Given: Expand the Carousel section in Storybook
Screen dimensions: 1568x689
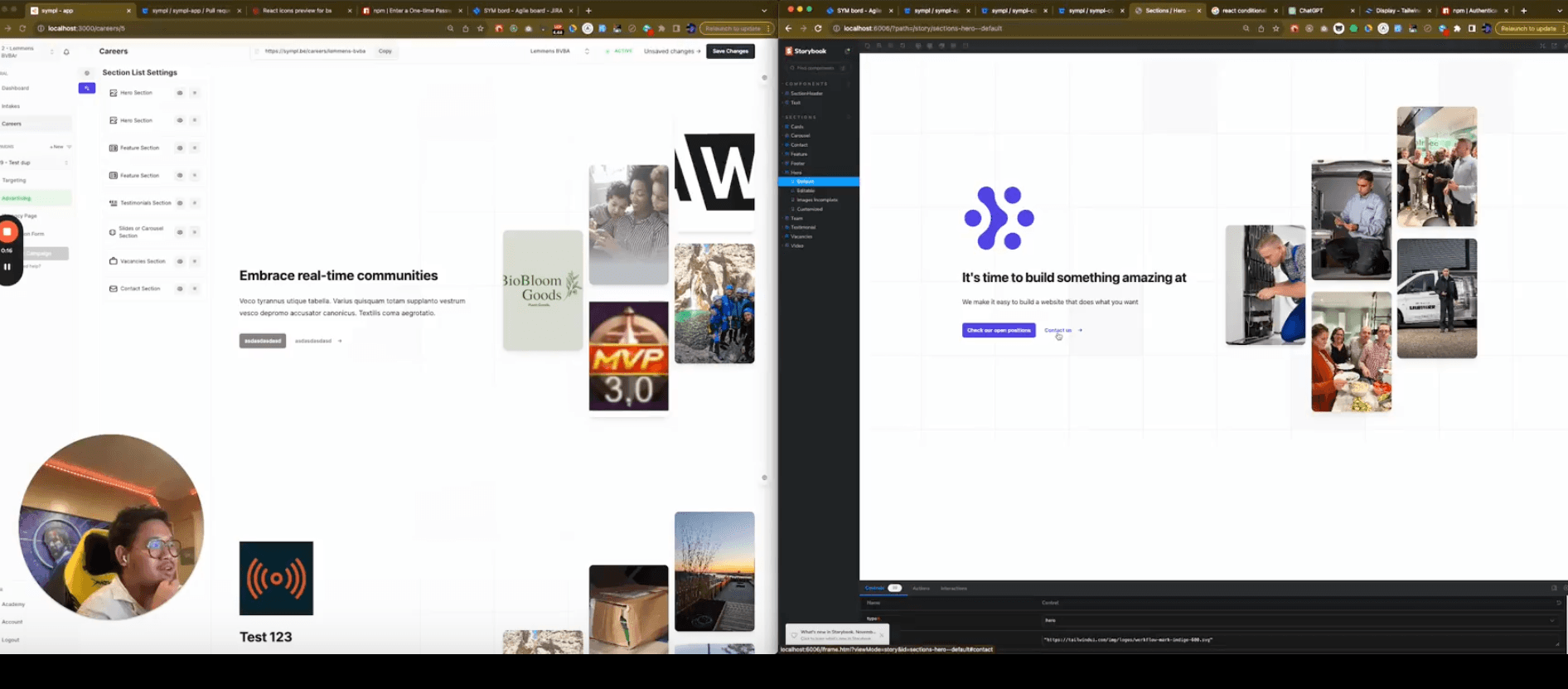Looking at the screenshot, I should coord(799,135).
